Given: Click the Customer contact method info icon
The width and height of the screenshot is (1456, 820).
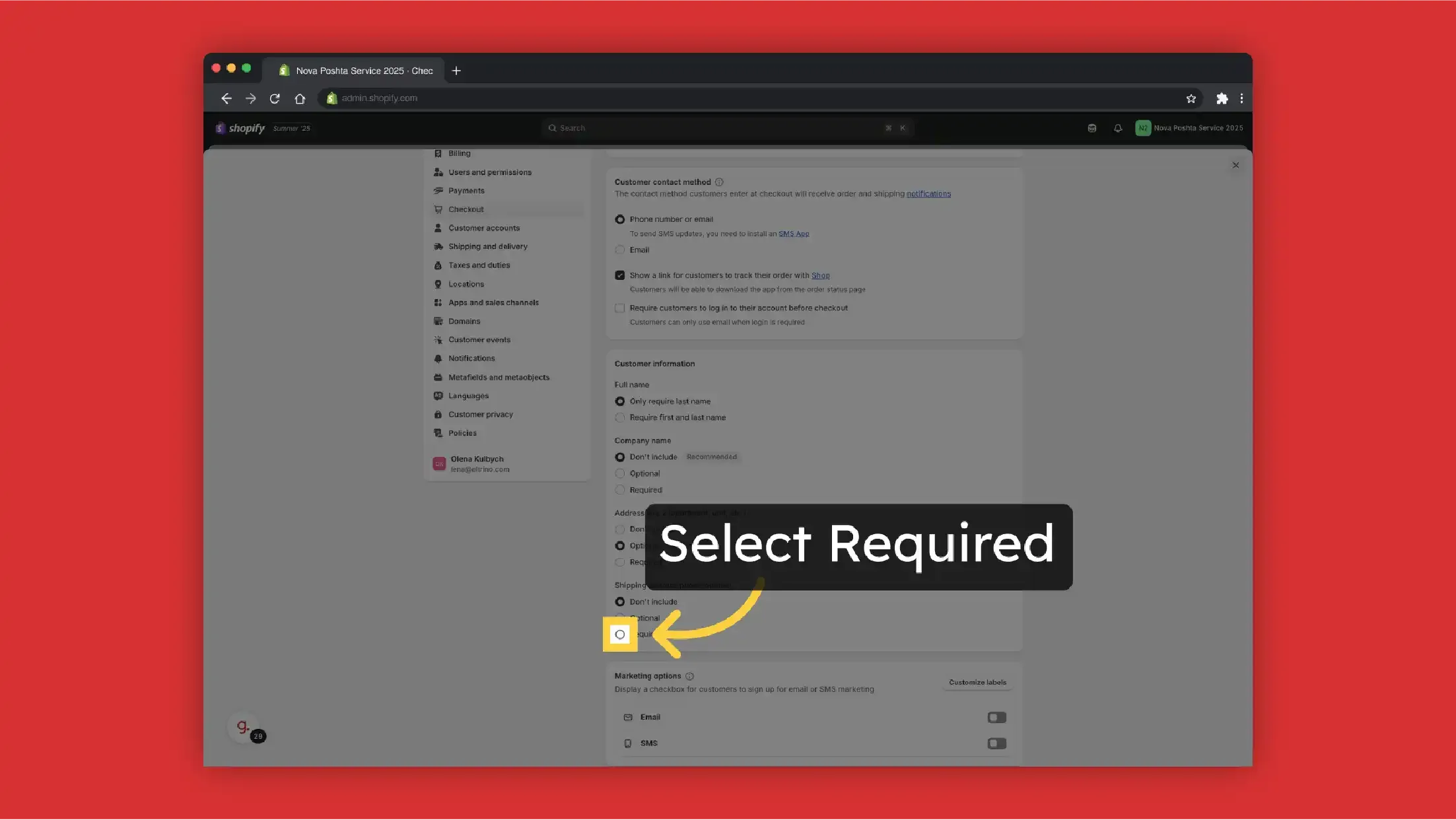Looking at the screenshot, I should point(719,182).
